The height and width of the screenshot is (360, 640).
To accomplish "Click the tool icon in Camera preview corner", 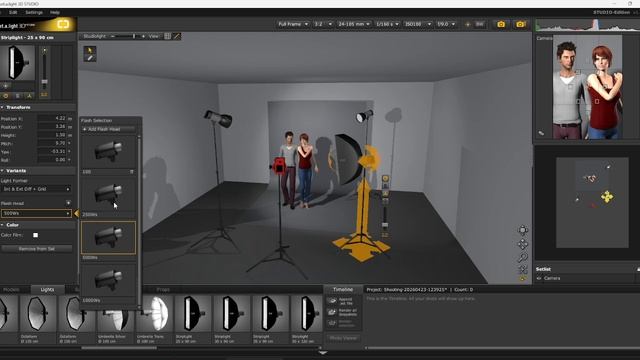I will [x=541, y=133].
